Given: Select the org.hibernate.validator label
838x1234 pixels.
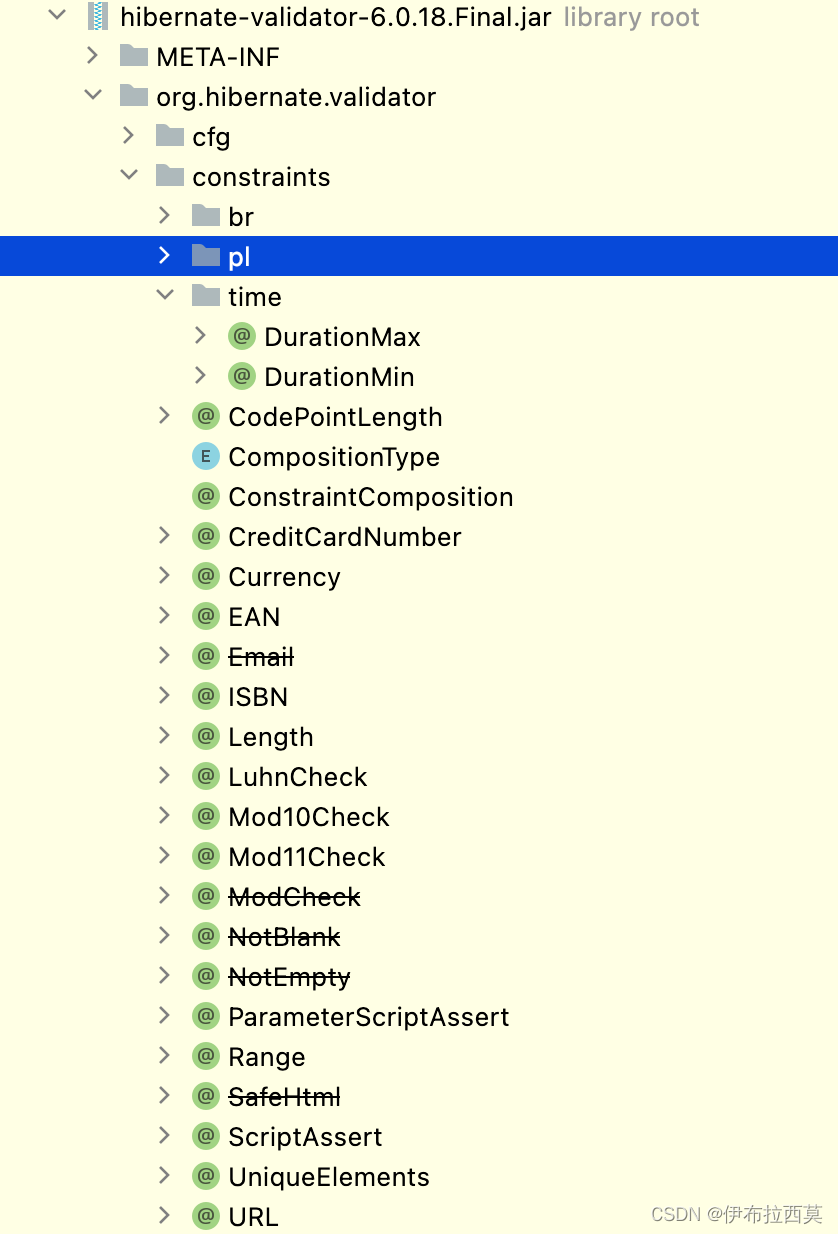Looking at the screenshot, I should point(296,97).
